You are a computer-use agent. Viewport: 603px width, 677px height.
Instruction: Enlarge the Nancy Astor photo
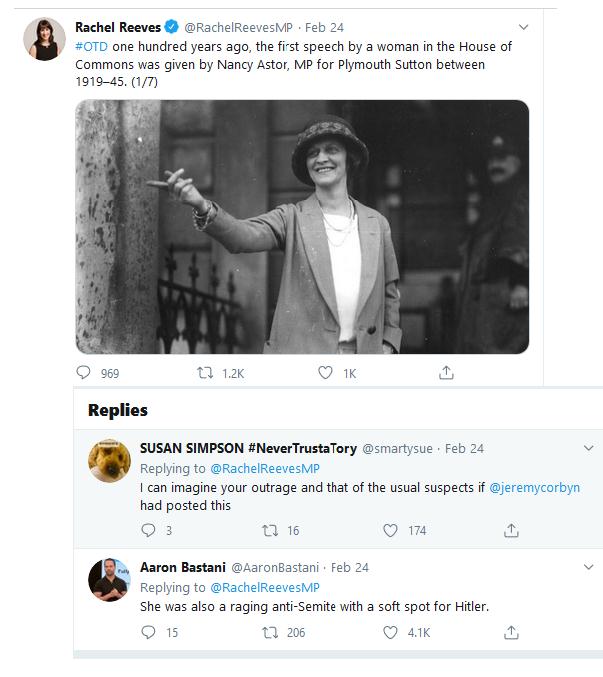coord(302,226)
